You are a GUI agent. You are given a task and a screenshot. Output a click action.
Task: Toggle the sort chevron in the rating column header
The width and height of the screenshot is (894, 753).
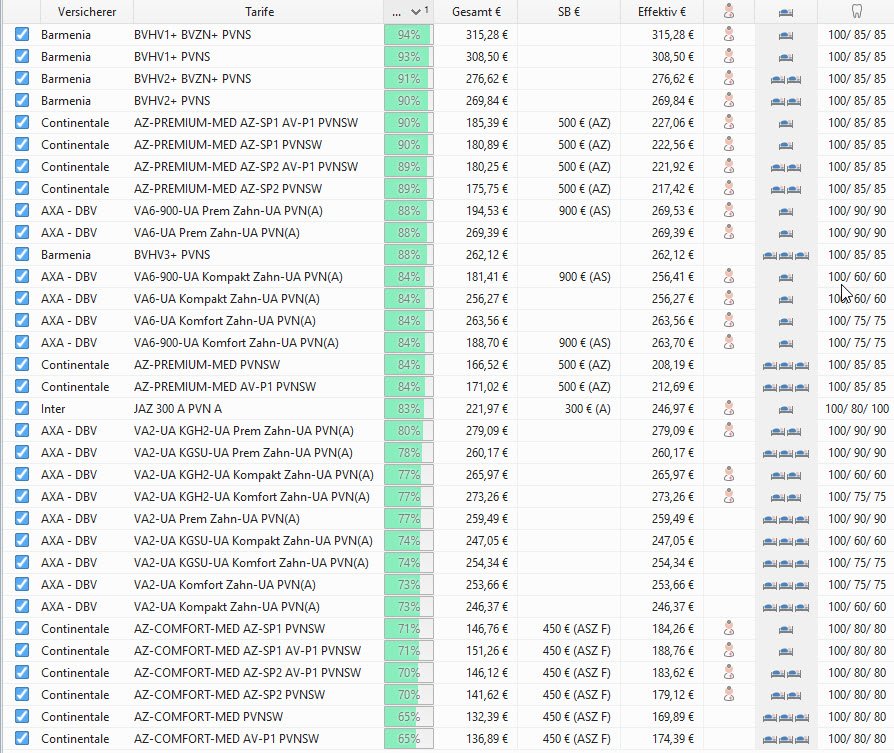tap(416, 12)
